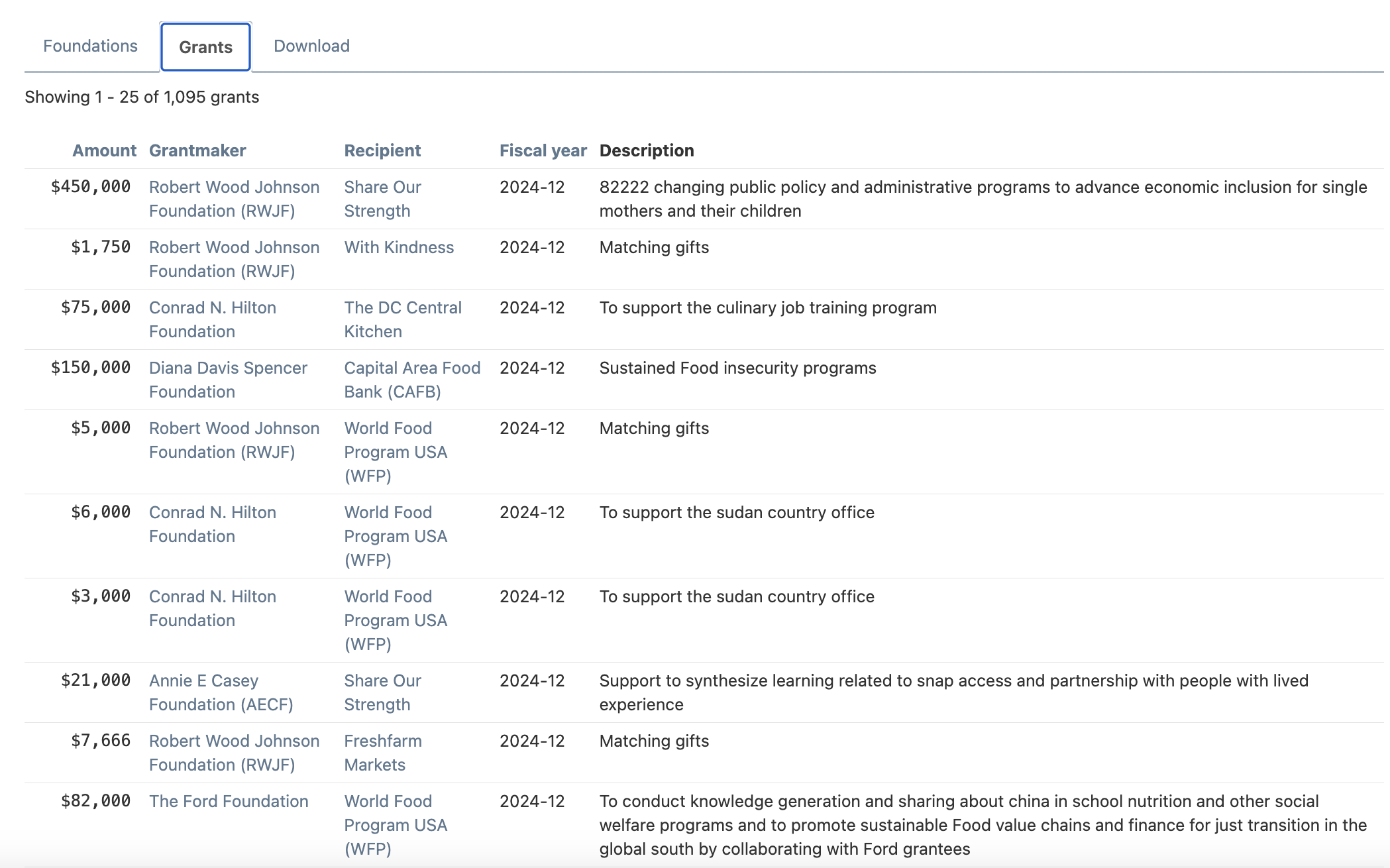Open World Food Program USA in $5,000 row
Image resolution: width=1390 pixels, height=868 pixels.
[x=396, y=452]
